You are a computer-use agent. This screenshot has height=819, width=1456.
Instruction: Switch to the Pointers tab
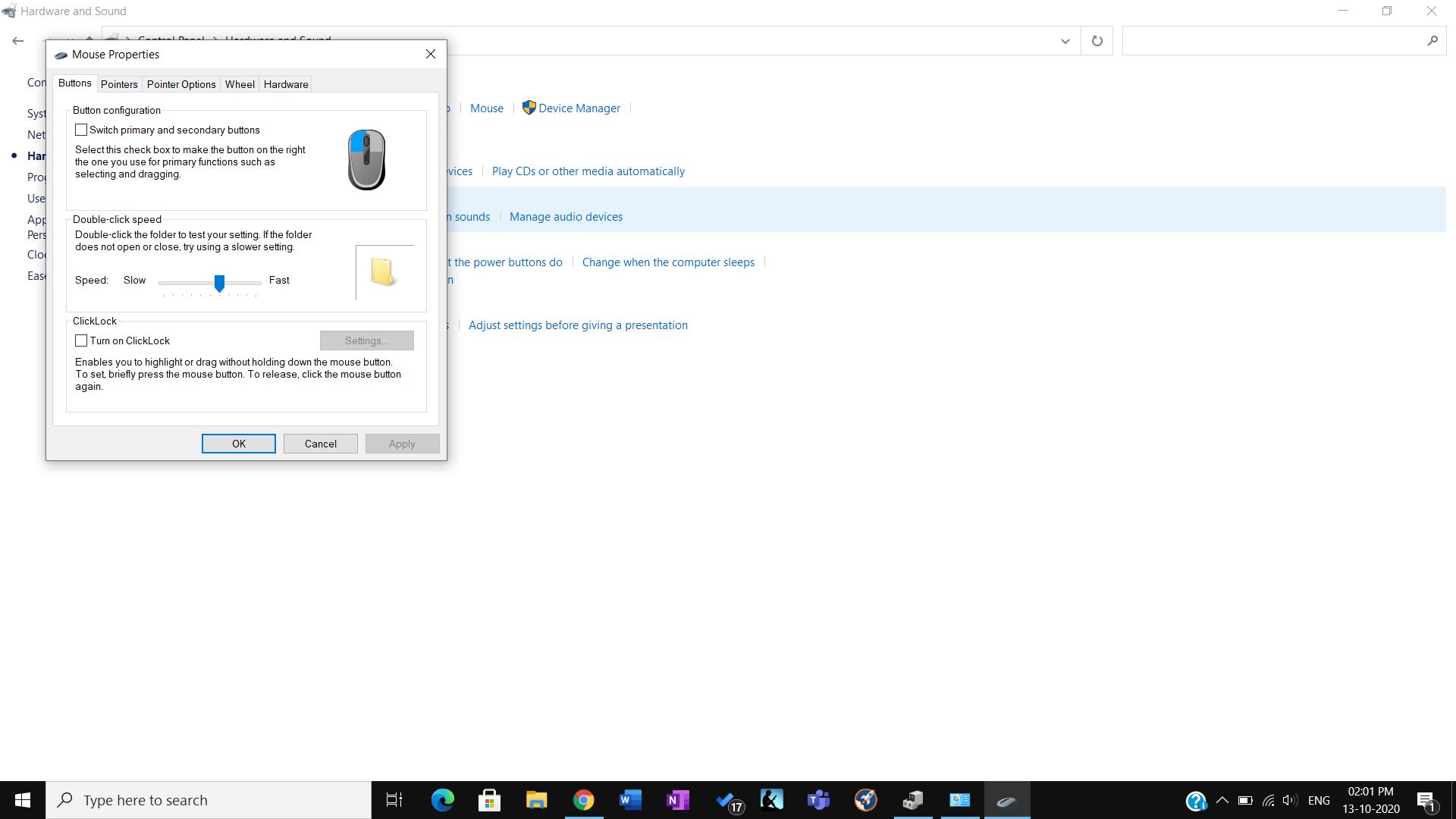tap(119, 84)
